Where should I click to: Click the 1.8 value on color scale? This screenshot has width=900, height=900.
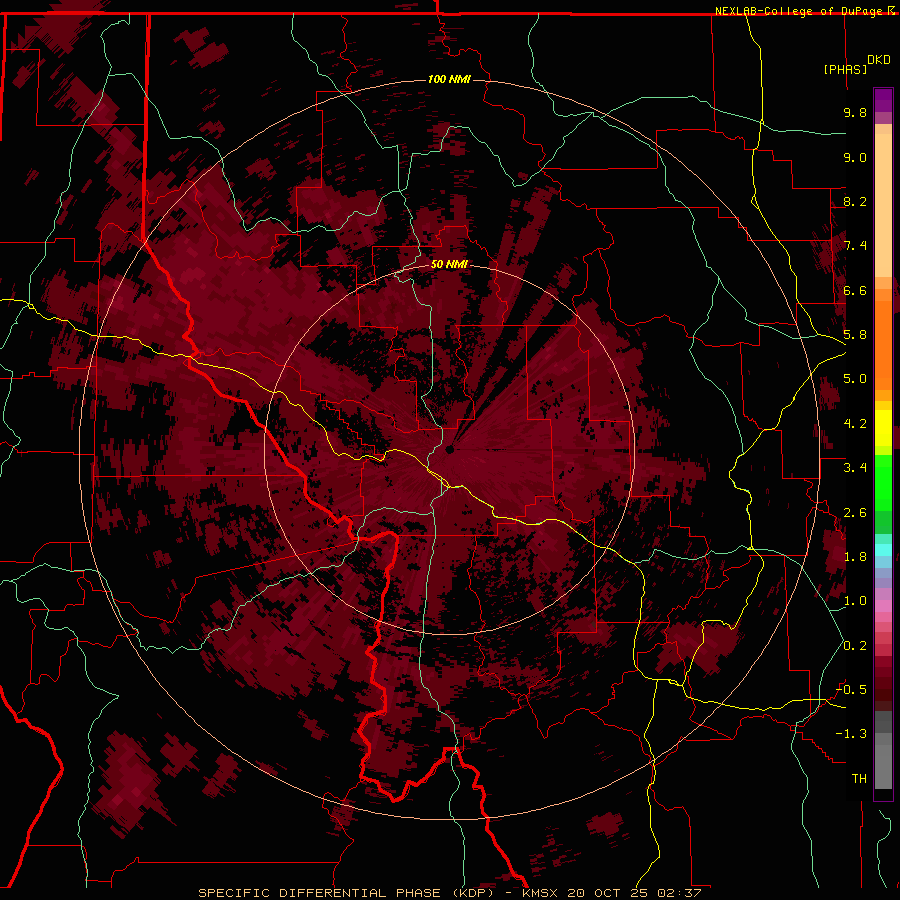855,557
